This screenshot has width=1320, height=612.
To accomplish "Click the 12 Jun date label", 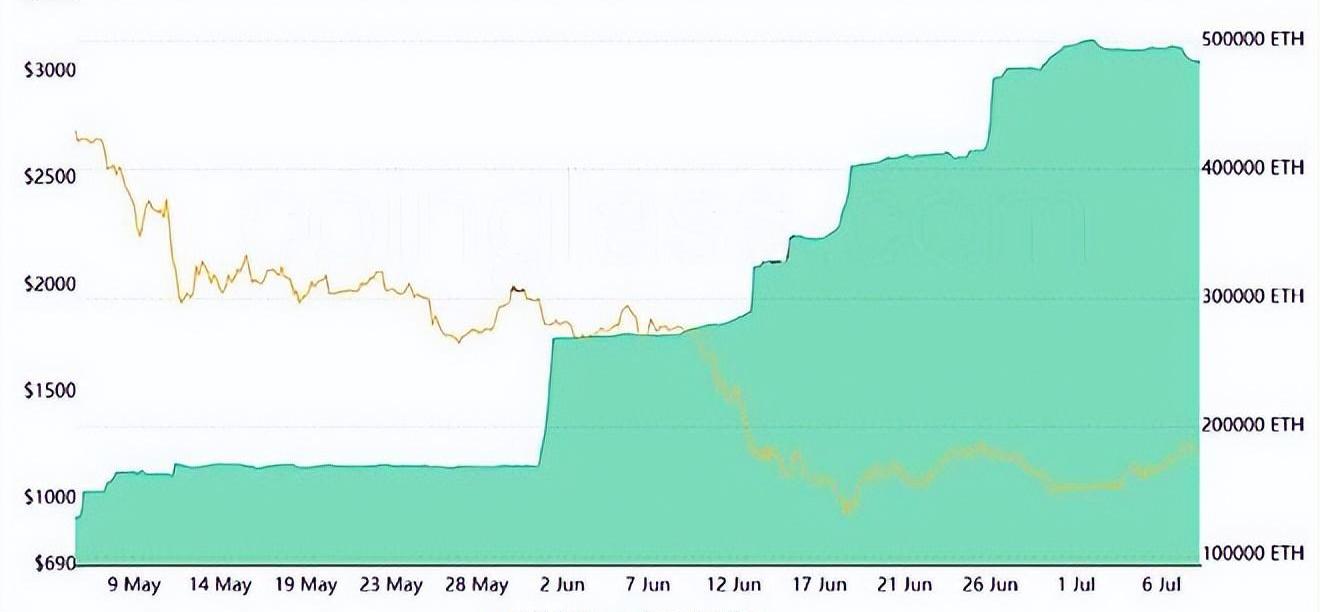I will click(733, 585).
